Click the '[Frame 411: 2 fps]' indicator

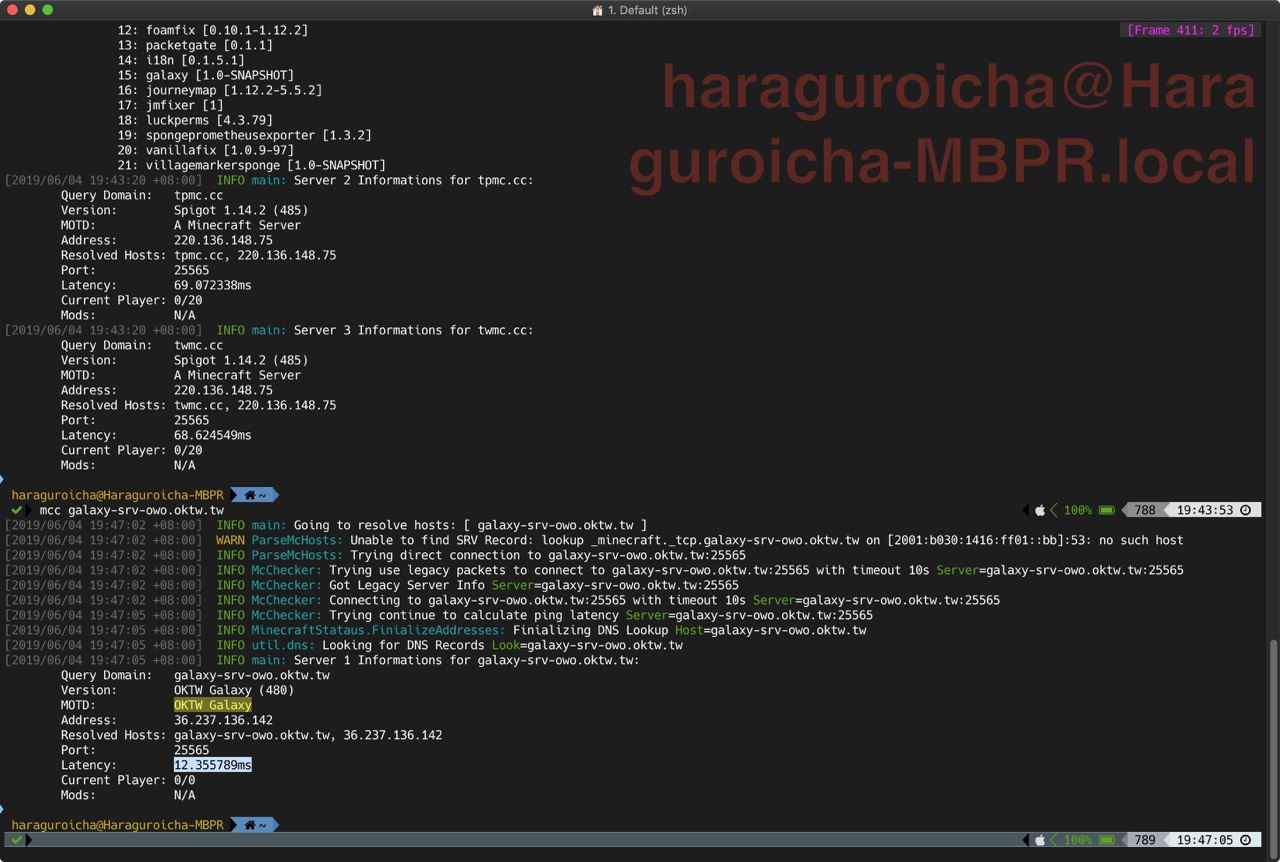(x=1191, y=30)
